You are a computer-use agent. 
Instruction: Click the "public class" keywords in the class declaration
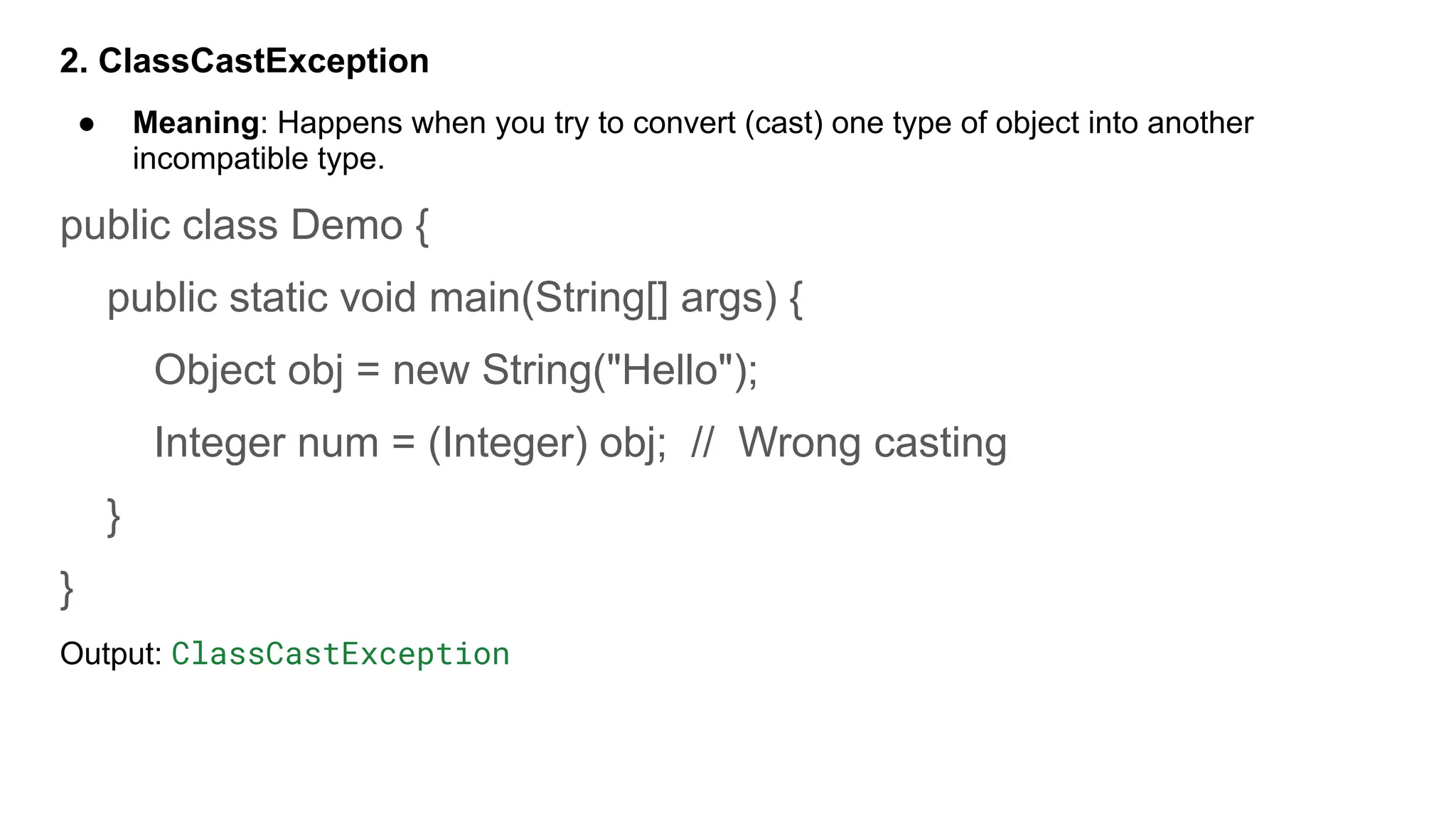pyautogui.click(x=168, y=225)
